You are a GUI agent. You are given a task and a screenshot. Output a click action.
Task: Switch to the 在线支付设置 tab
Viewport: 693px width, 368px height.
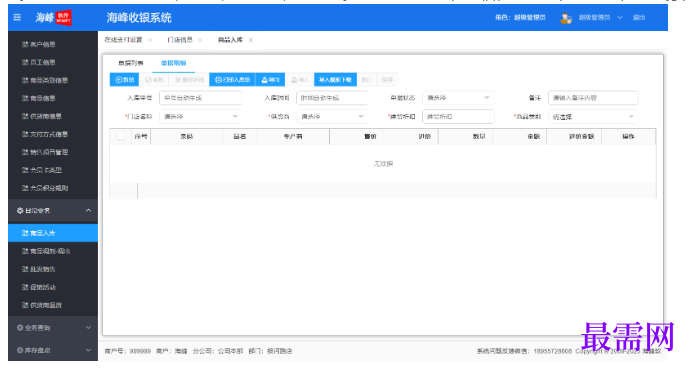(123, 40)
